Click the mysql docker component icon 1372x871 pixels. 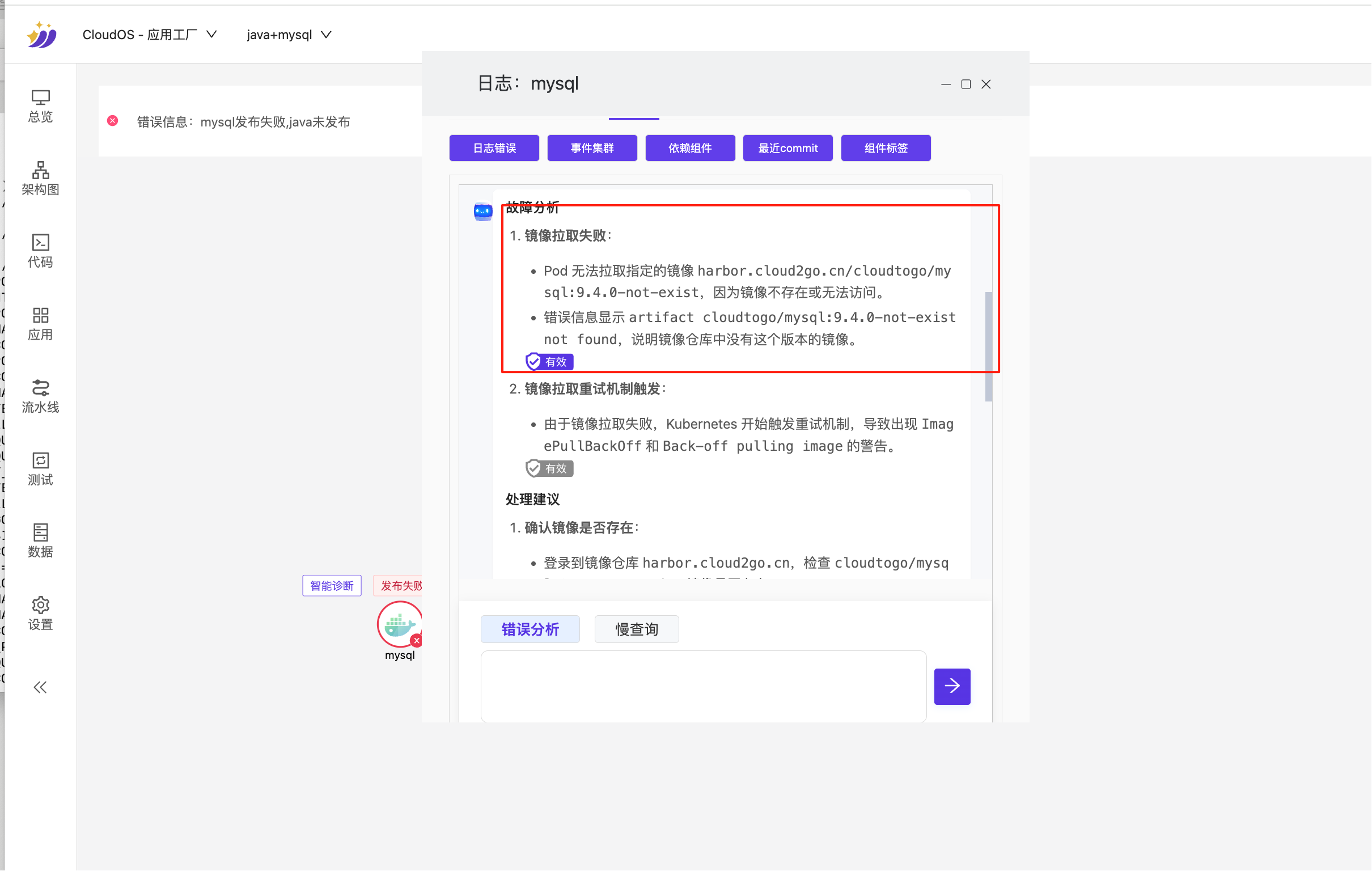click(x=399, y=625)
